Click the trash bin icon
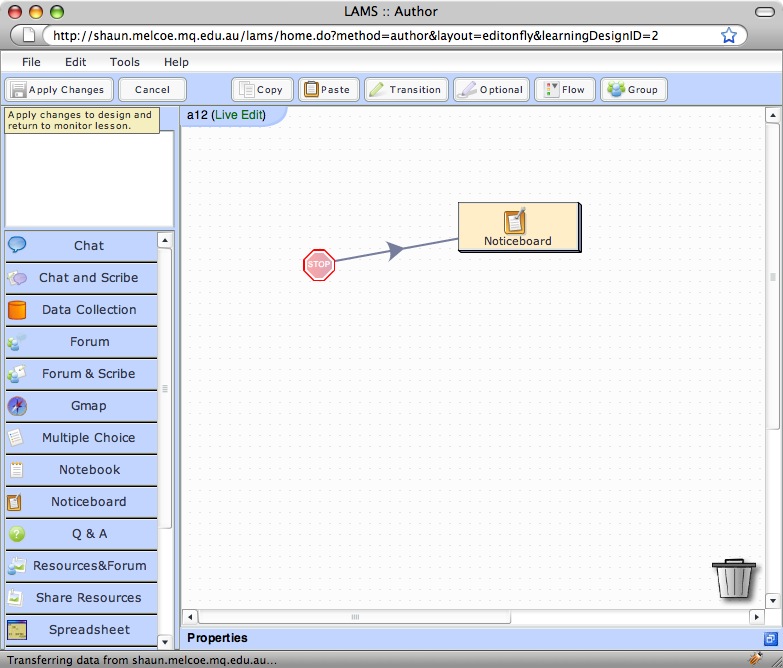Screen dimensions: 783x668 (733, 578)
